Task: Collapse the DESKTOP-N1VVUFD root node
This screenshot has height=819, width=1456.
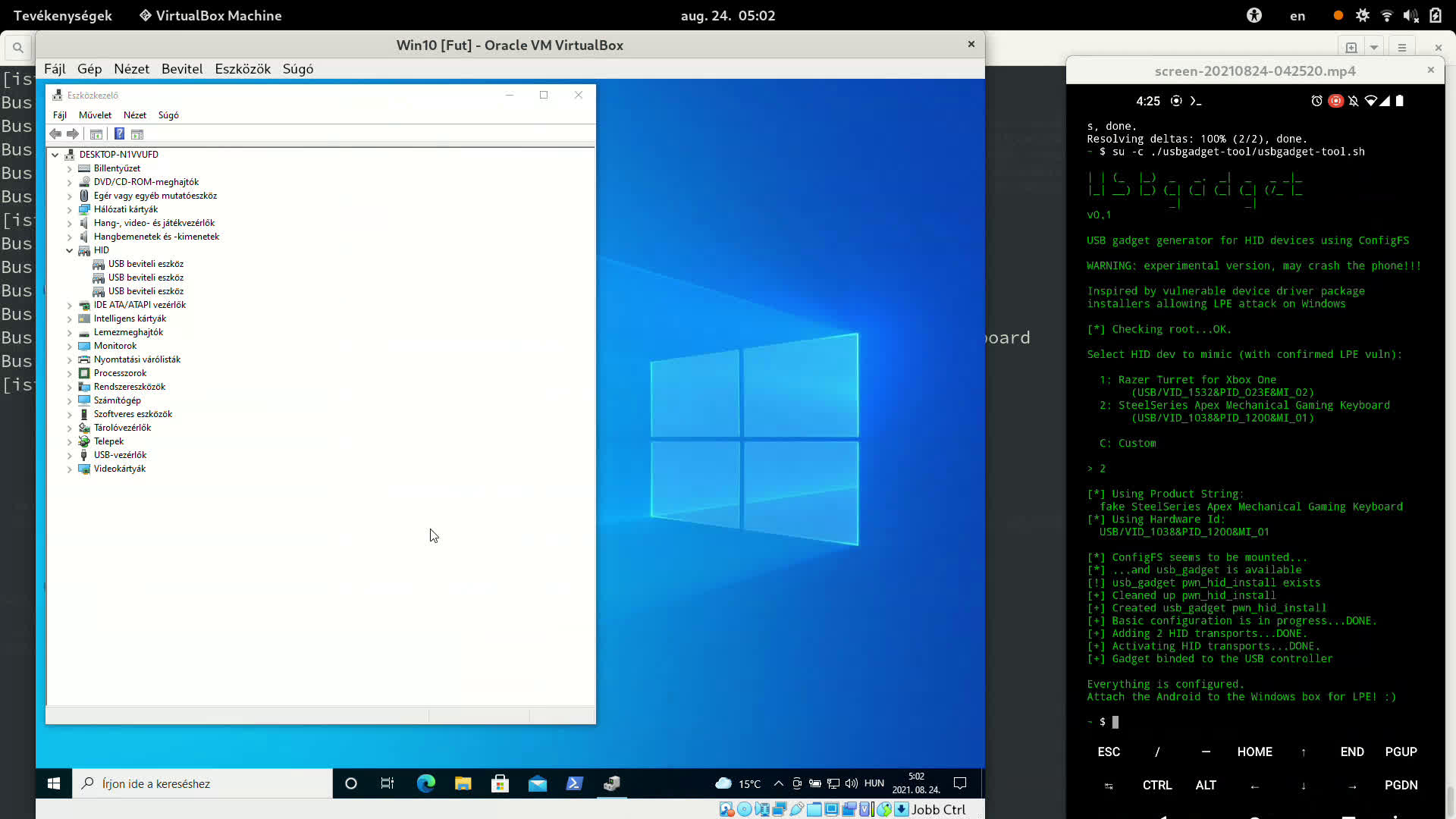Action: (x=55, y=155)
